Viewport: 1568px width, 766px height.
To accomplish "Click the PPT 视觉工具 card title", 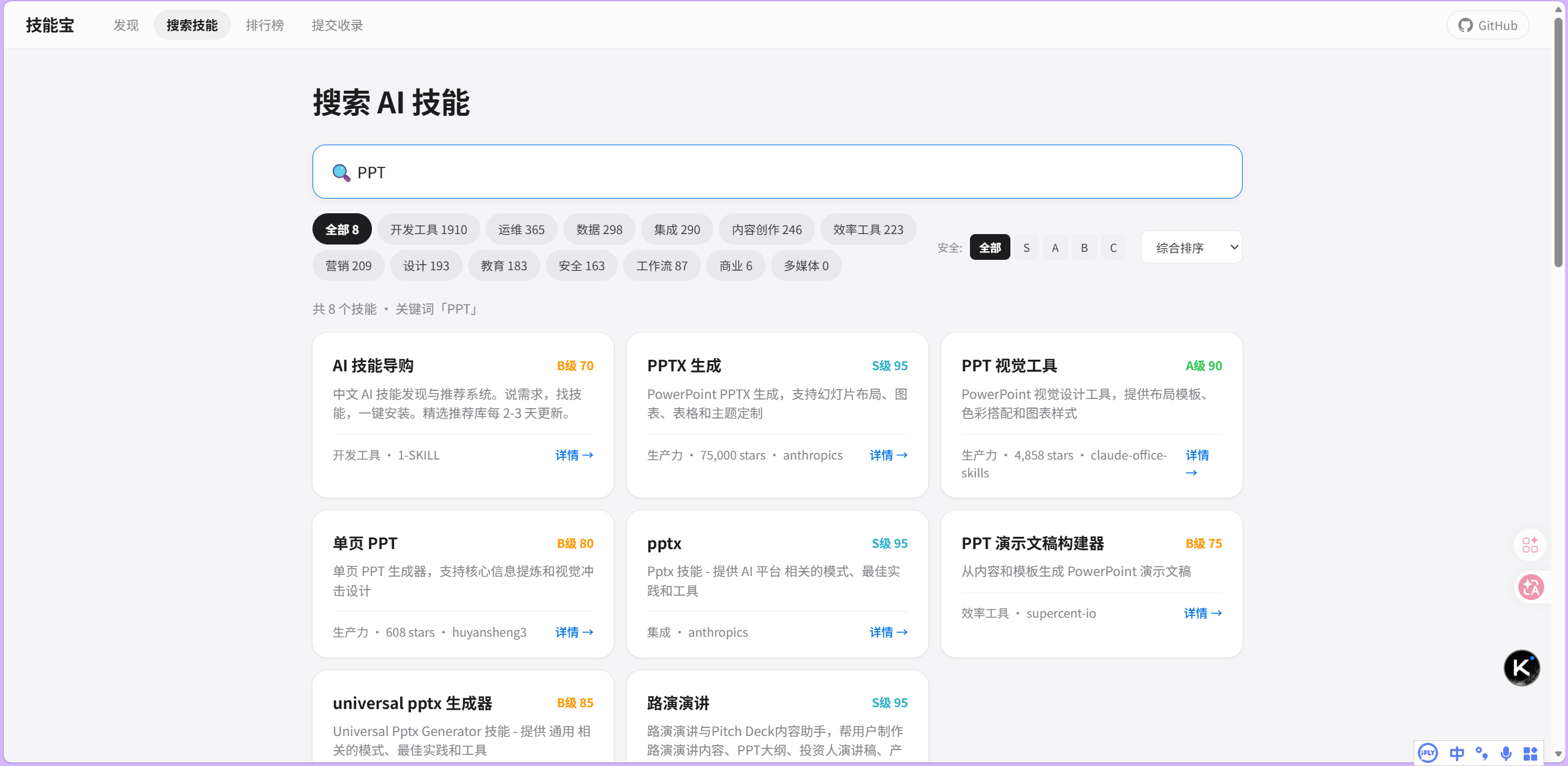I will coord(1009,366).
